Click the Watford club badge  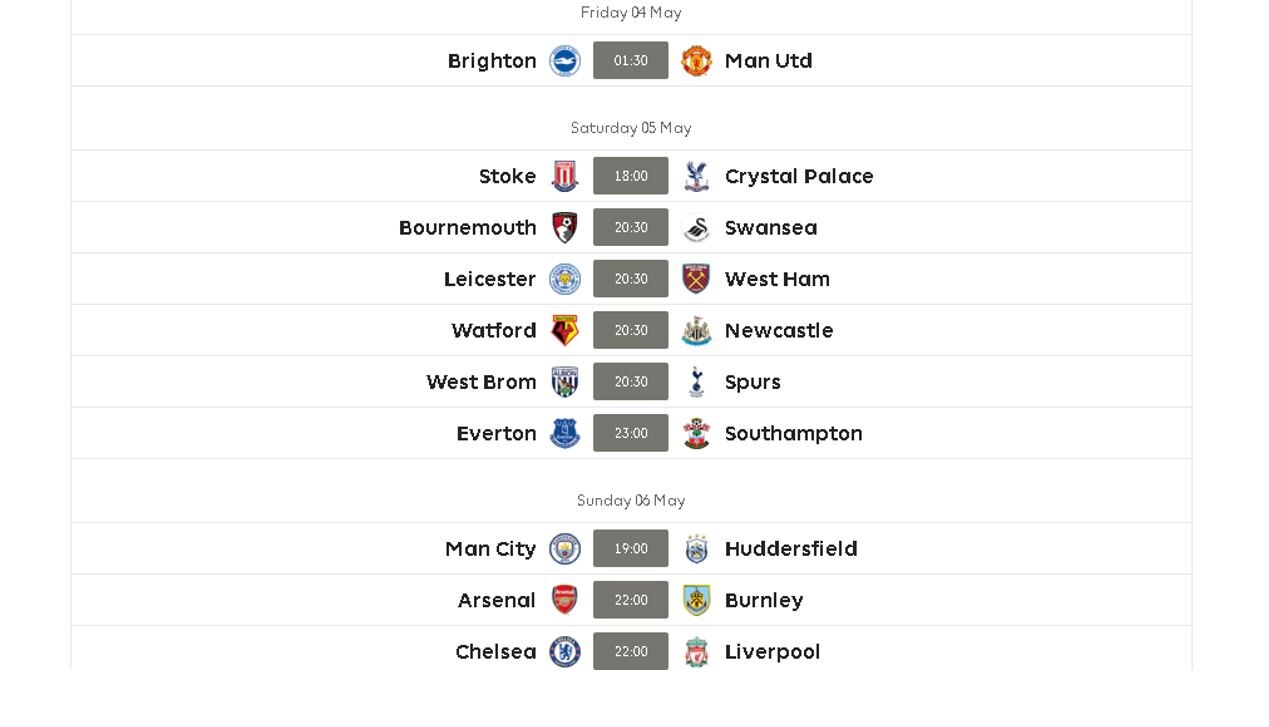coord(565,331)
